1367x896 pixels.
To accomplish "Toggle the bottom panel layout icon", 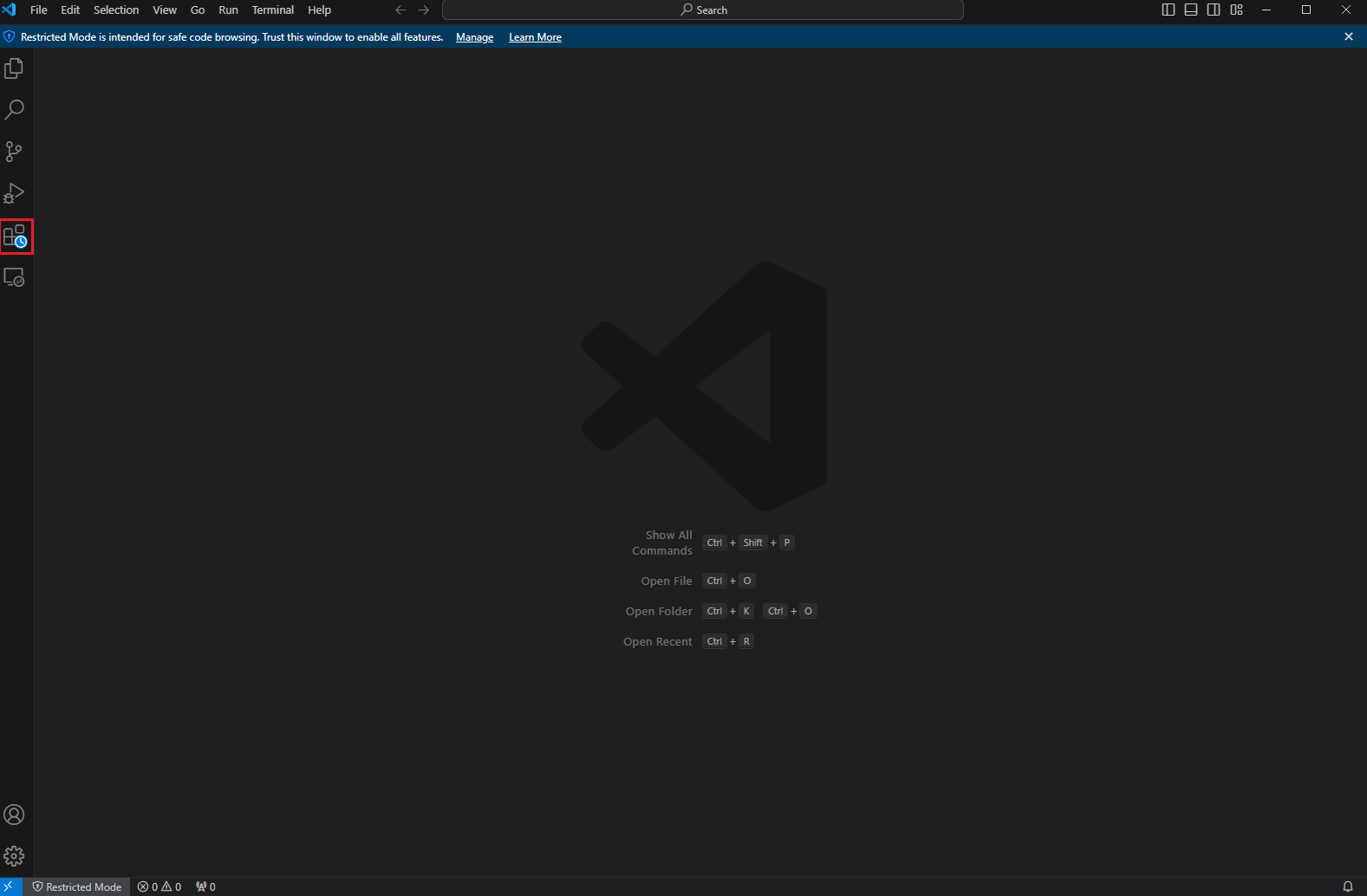I will 1191,10.
